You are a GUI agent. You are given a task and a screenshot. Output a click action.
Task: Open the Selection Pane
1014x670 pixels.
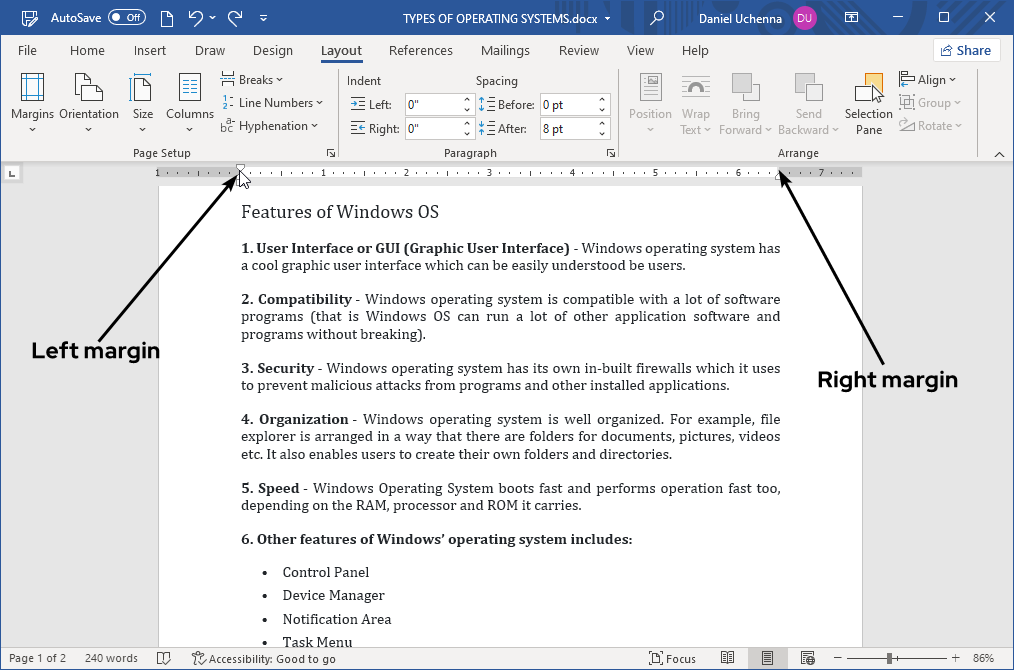click(x=868, y=103)
